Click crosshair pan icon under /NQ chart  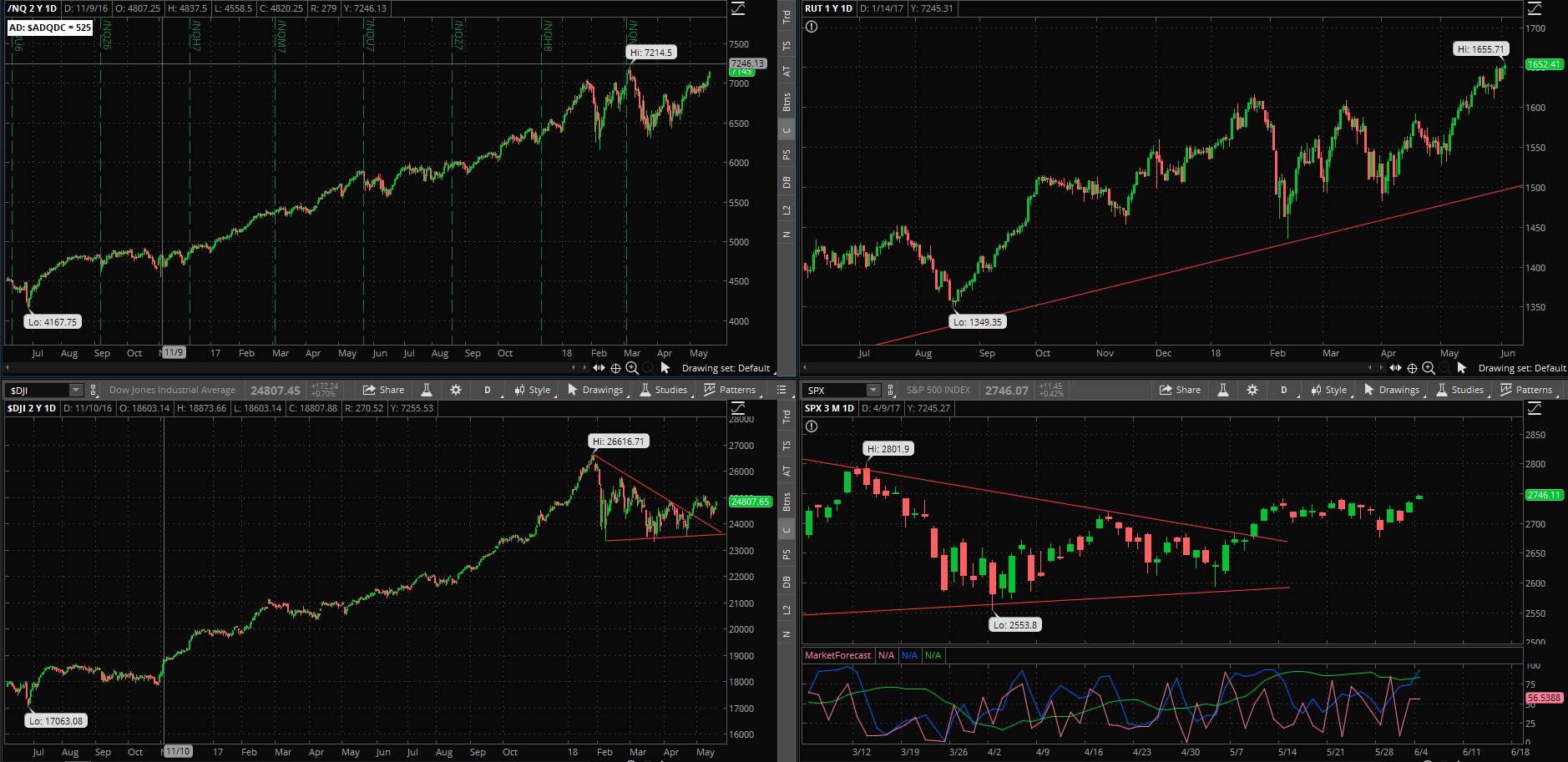coord(615,368)
